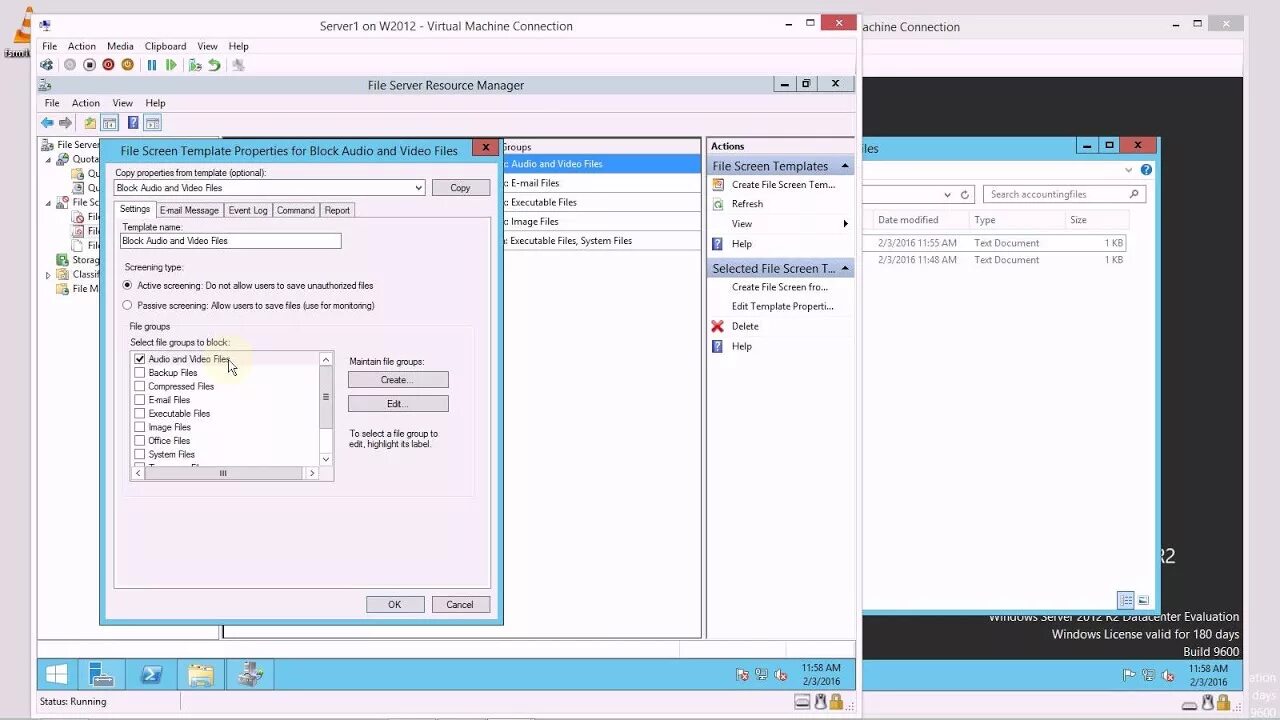Viewport: 1280px width, 720px height.
Task: Click Ctrl+Alt+Del icon in VM toolbar
Action: pos(47,65)
